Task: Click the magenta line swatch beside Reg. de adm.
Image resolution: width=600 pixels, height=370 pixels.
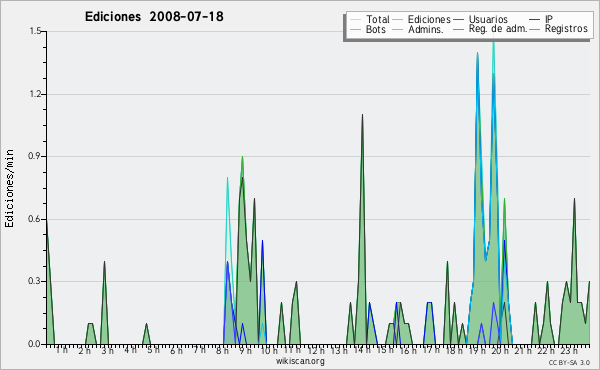Action: click(x=458, y=29)
